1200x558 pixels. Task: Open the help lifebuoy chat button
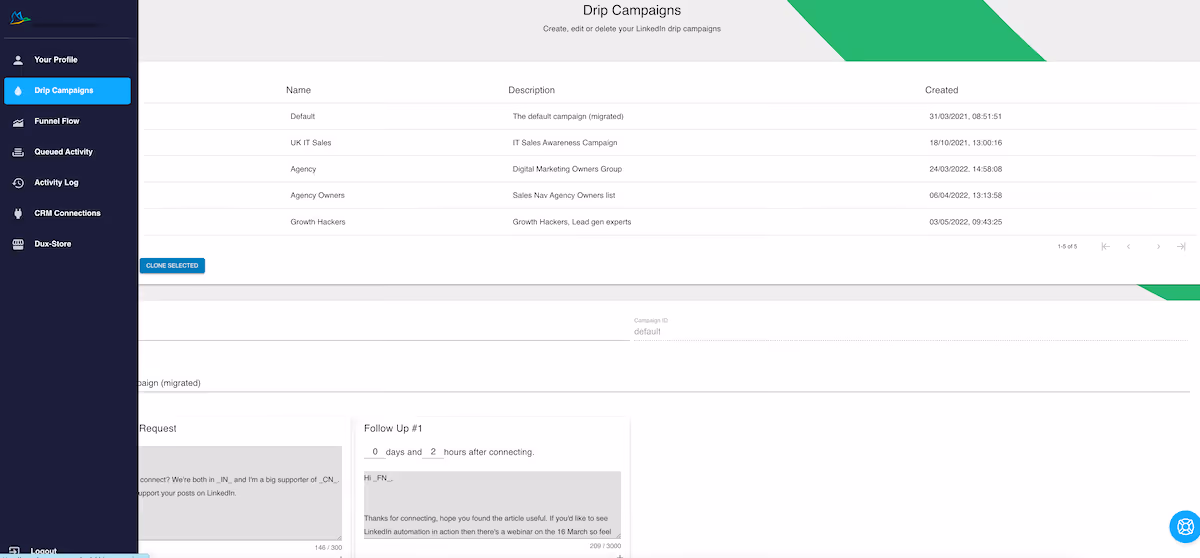pos(1184,525)
